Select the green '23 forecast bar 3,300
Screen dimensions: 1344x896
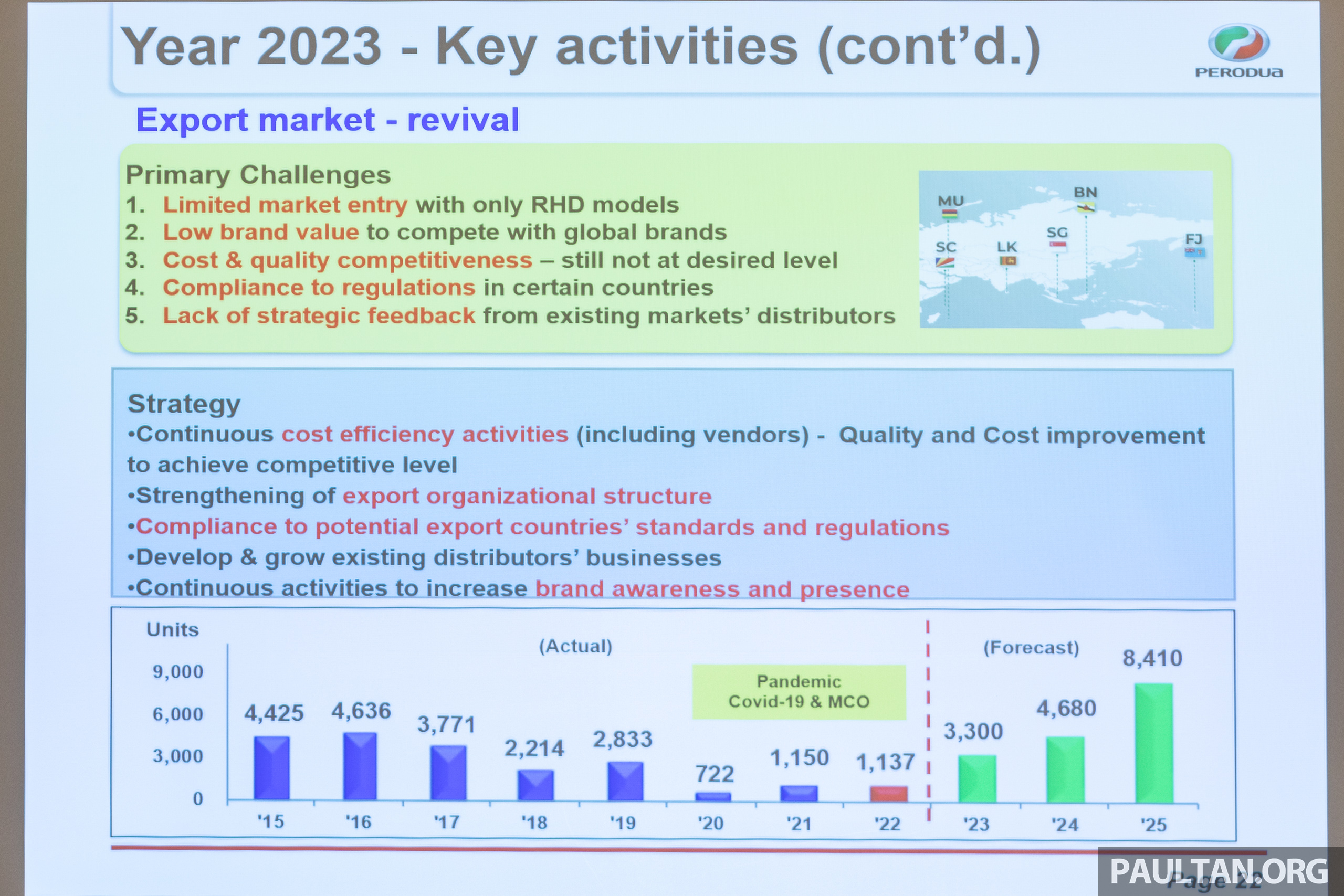pos(977,779)
